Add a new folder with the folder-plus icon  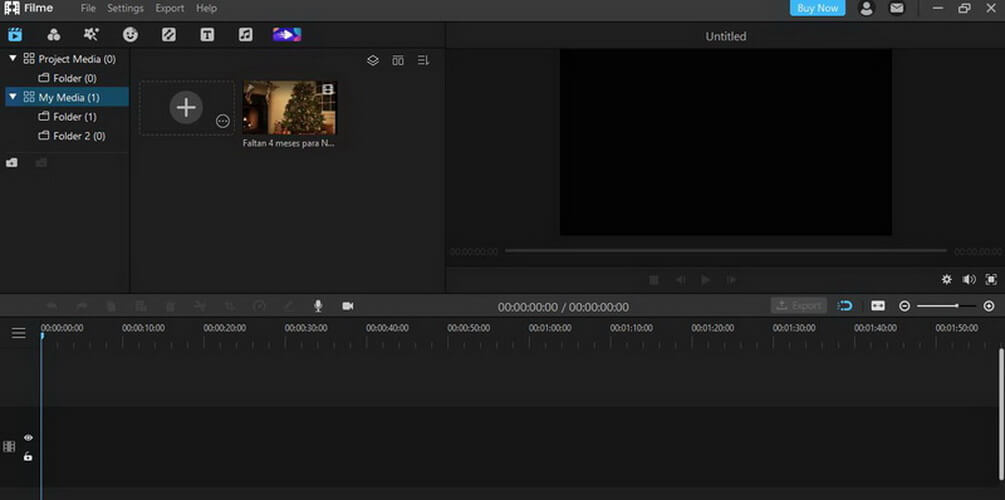(x=12, y=163)
